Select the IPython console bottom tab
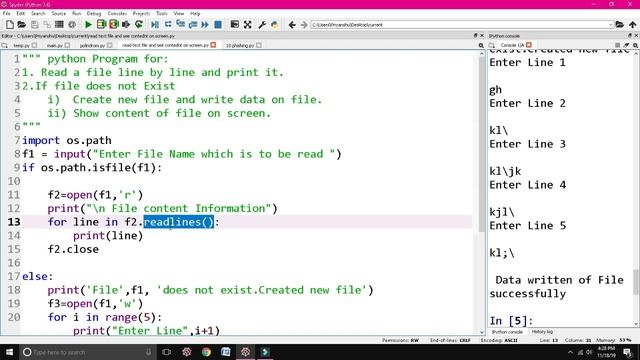 click(507, 332)
